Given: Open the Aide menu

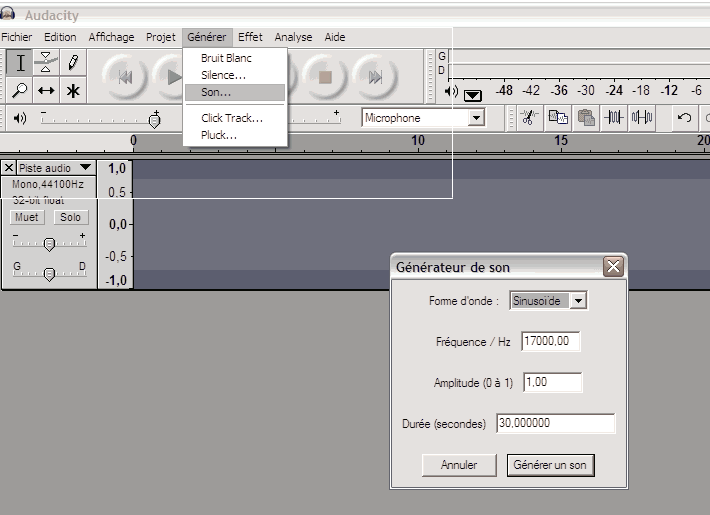Looking at the screenshot, I should [x=335, y=37].
